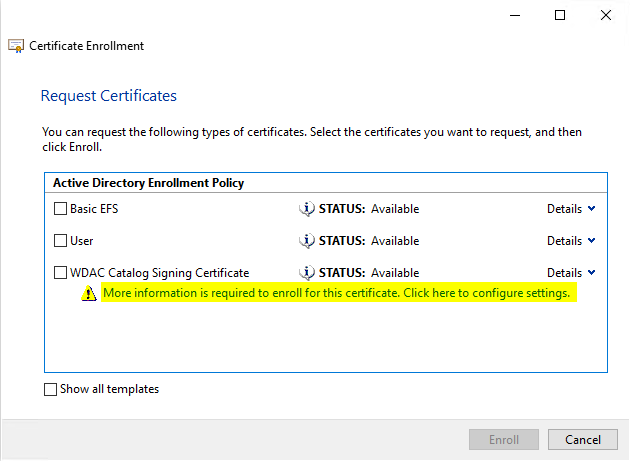Open the 'More information is required' settings link
Screen dimensions: 630x461
336,294
